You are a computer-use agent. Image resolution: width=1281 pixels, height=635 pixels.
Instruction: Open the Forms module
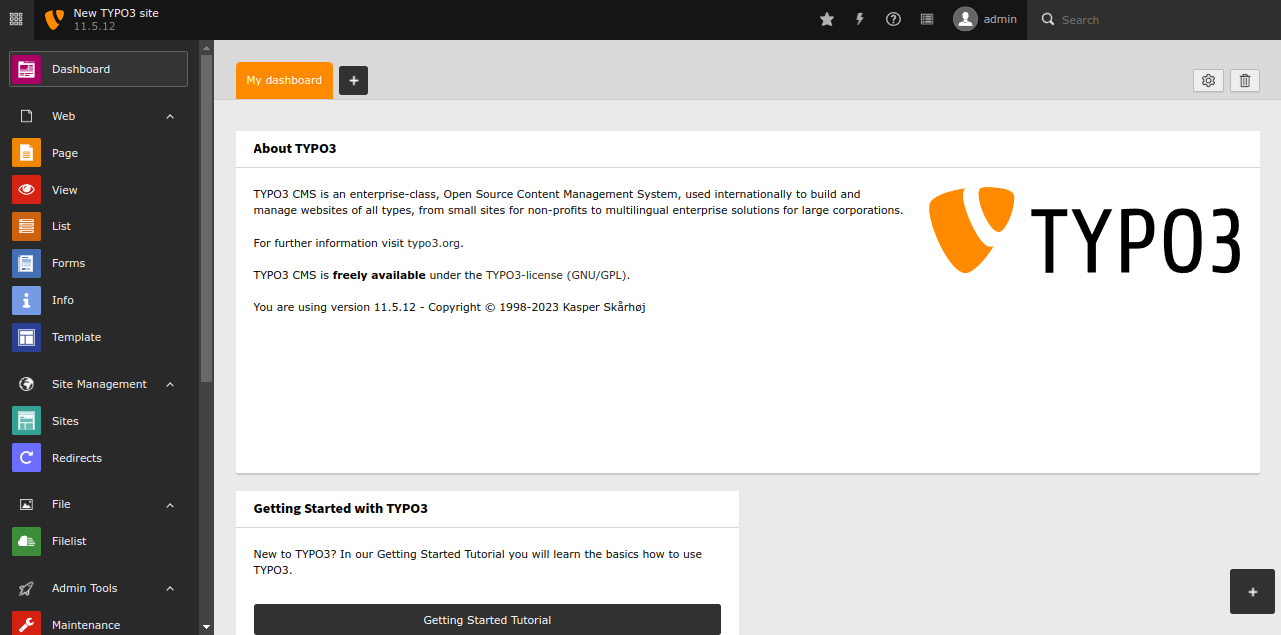[99, 263]
